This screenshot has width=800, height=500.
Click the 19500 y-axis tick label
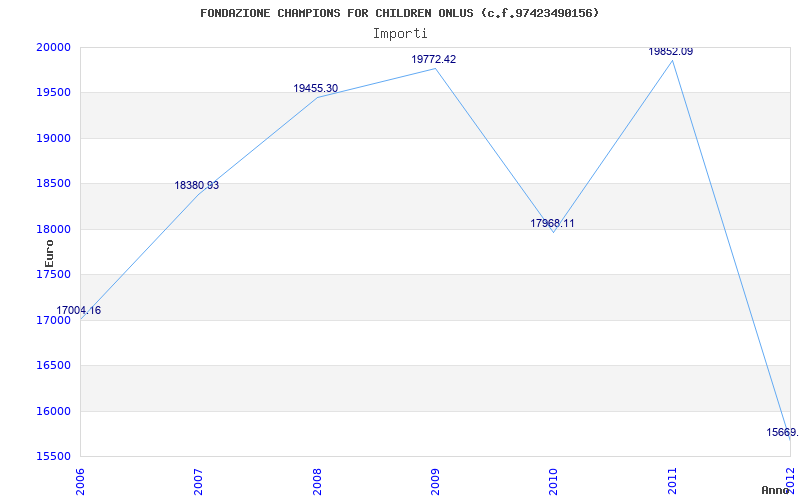(53, 93)
